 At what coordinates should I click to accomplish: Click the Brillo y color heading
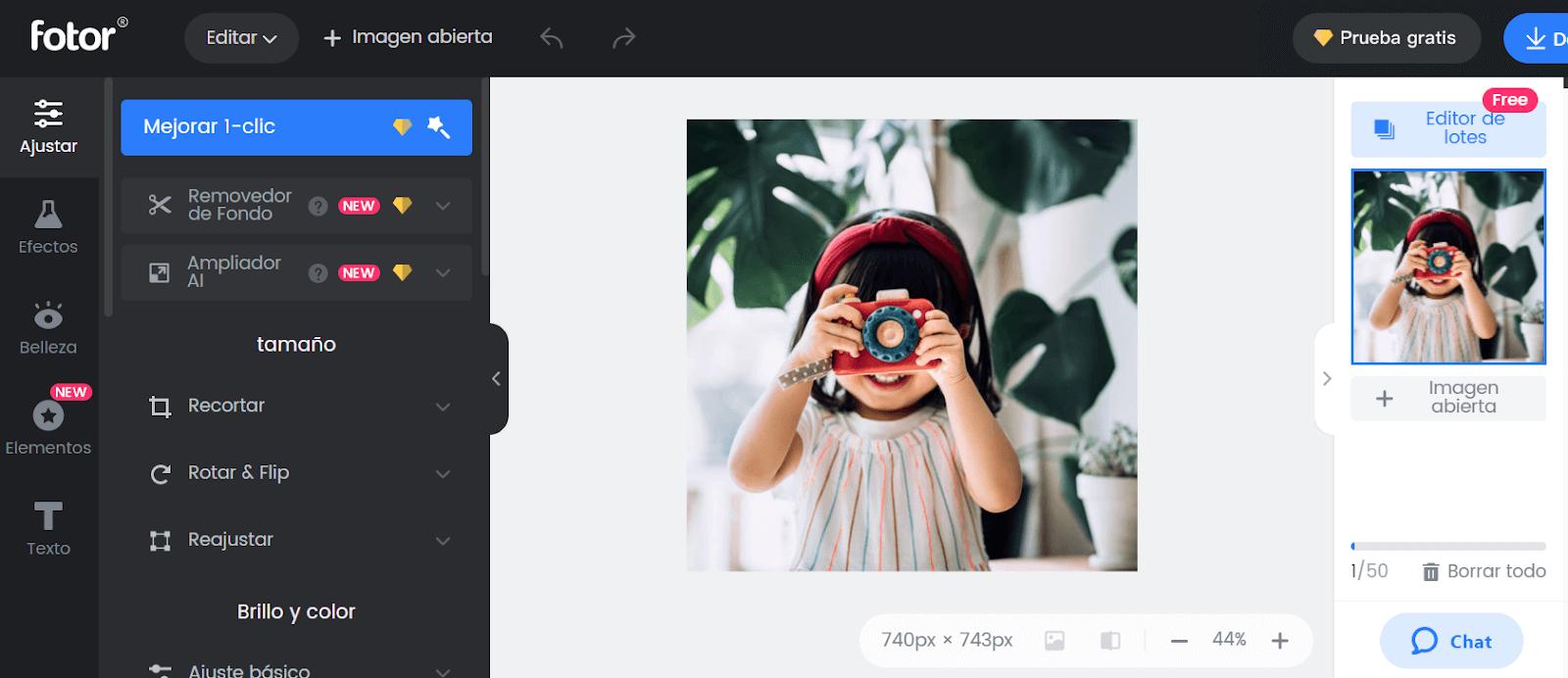tap(296, 611)
